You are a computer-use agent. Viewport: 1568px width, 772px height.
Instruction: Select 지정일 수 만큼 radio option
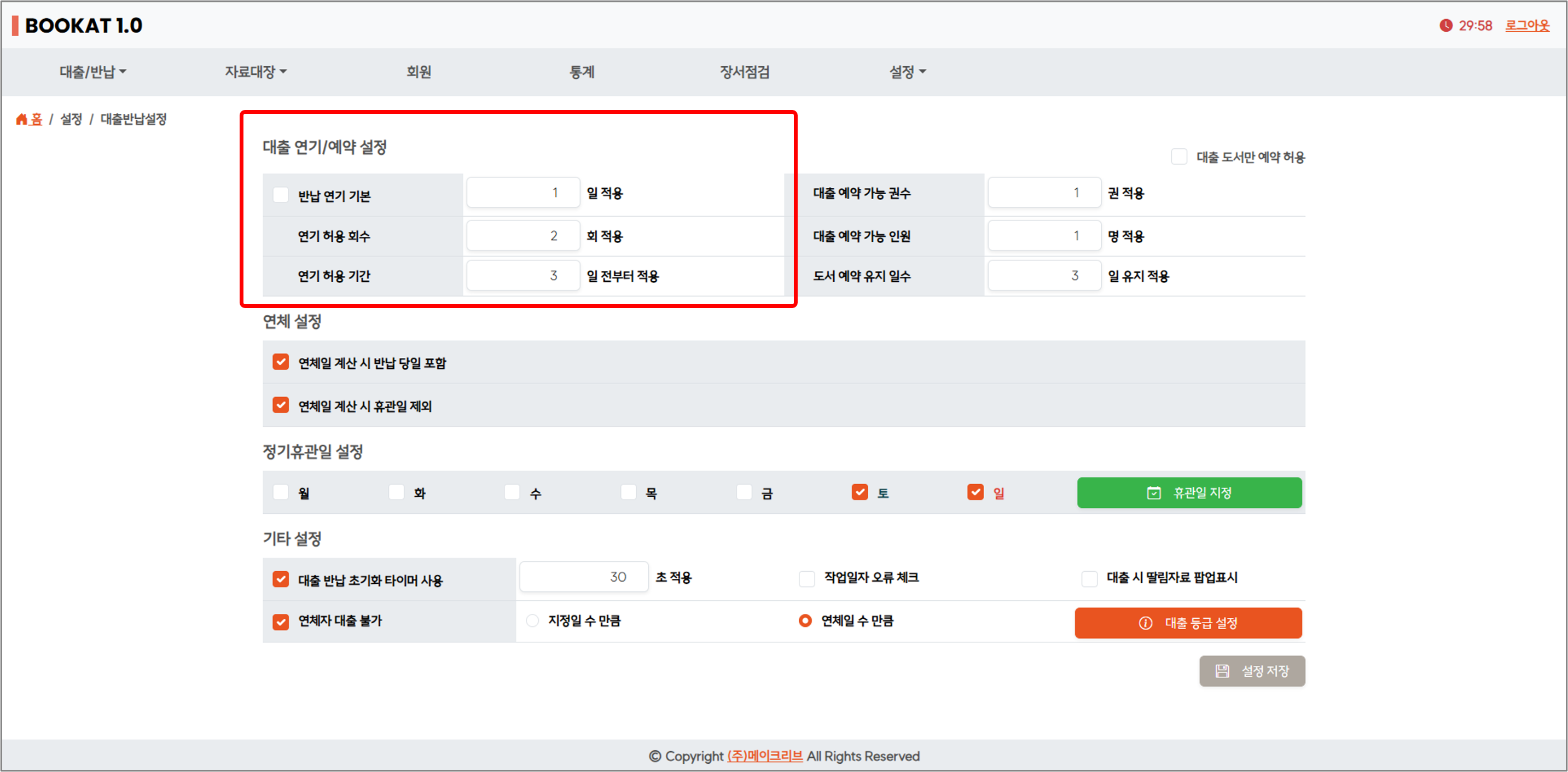(533, 620)
